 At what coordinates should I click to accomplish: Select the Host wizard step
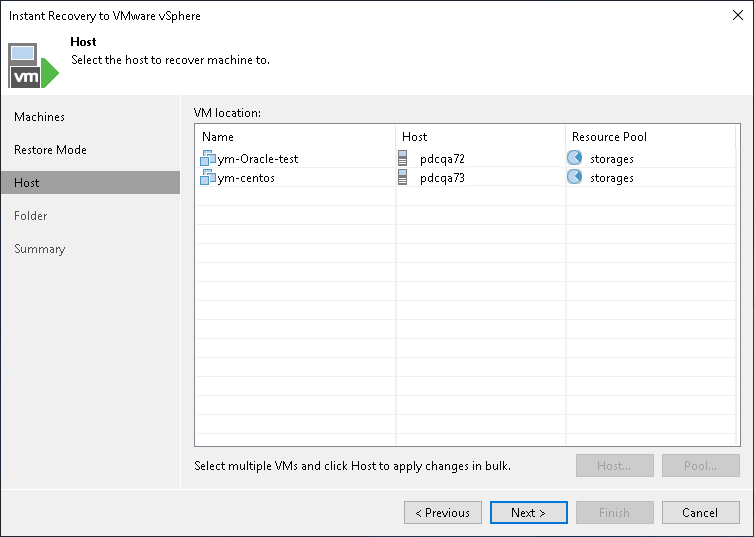pyautogui.click(x=90, y=183)
